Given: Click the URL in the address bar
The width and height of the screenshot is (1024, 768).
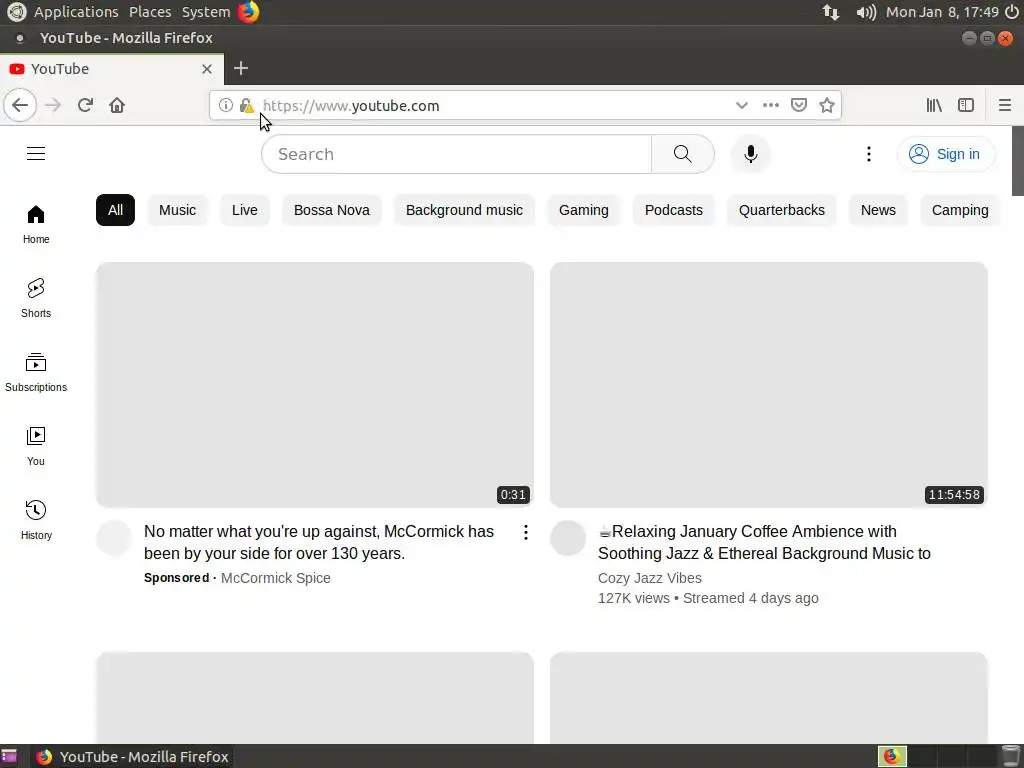Looking at the screenshot, I should click(351, 106).
